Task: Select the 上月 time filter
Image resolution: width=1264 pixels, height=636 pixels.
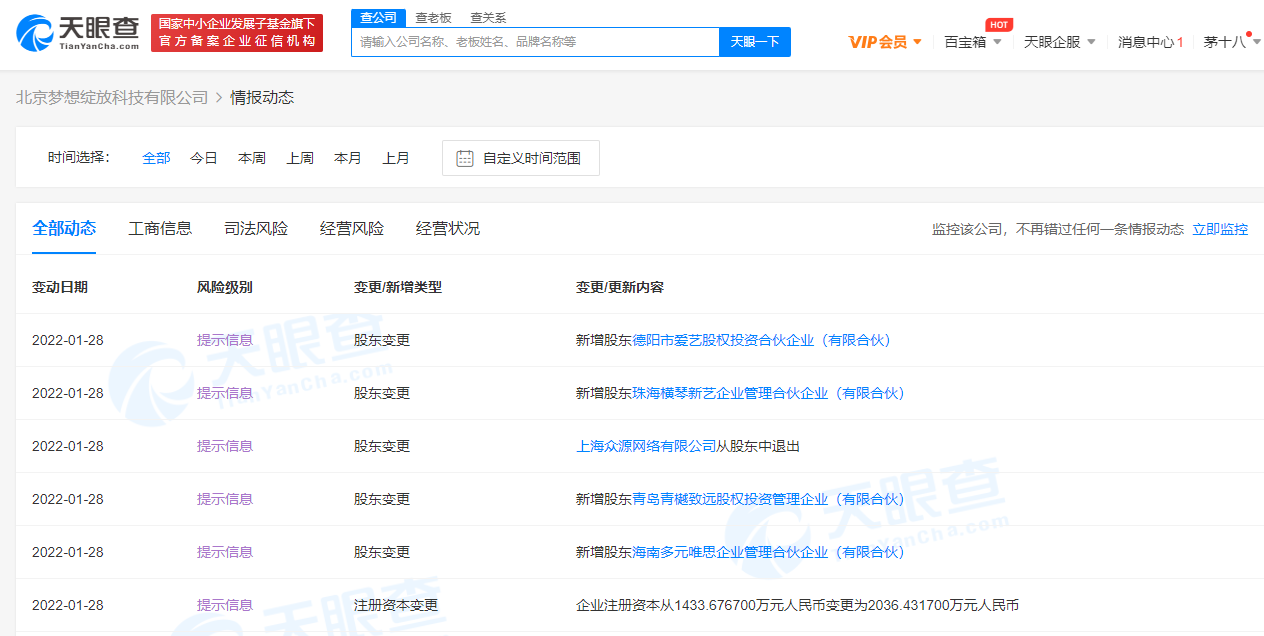Action: click(x=396, y=158)
